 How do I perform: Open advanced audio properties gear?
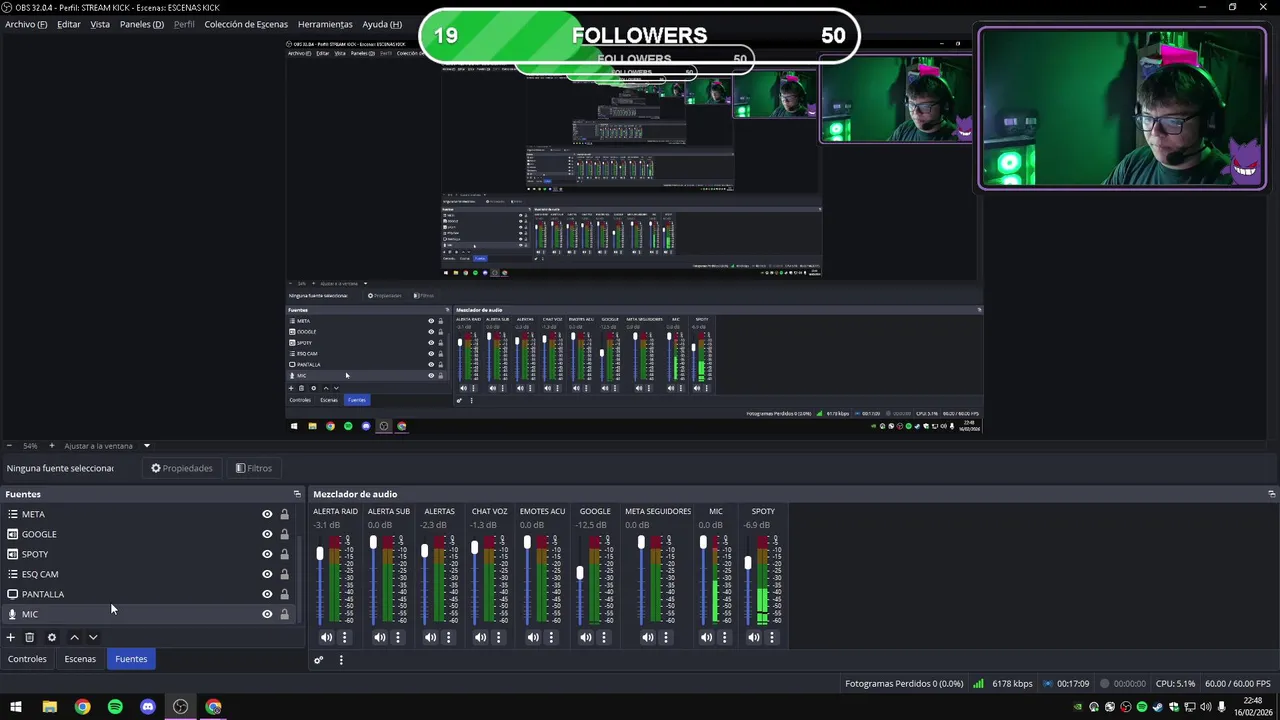(x=319, y=660)
